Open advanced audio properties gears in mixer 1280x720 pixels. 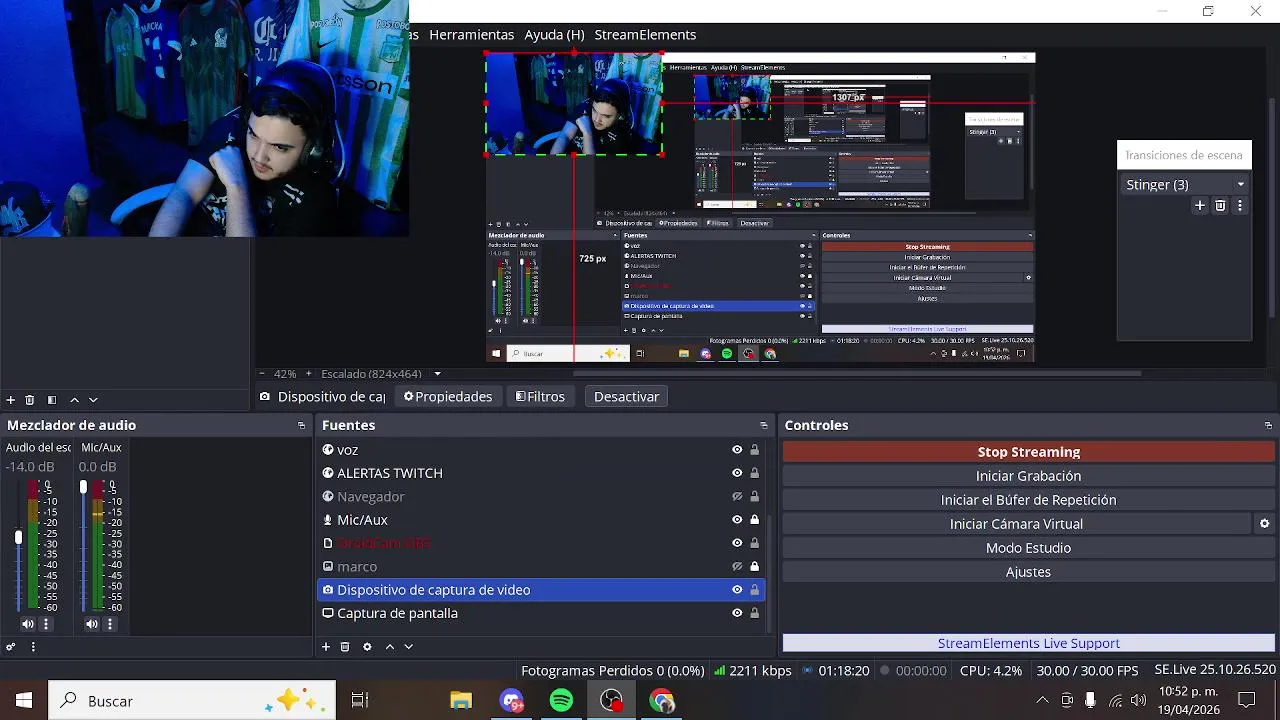pyautogui.click(x=11, y=647)
